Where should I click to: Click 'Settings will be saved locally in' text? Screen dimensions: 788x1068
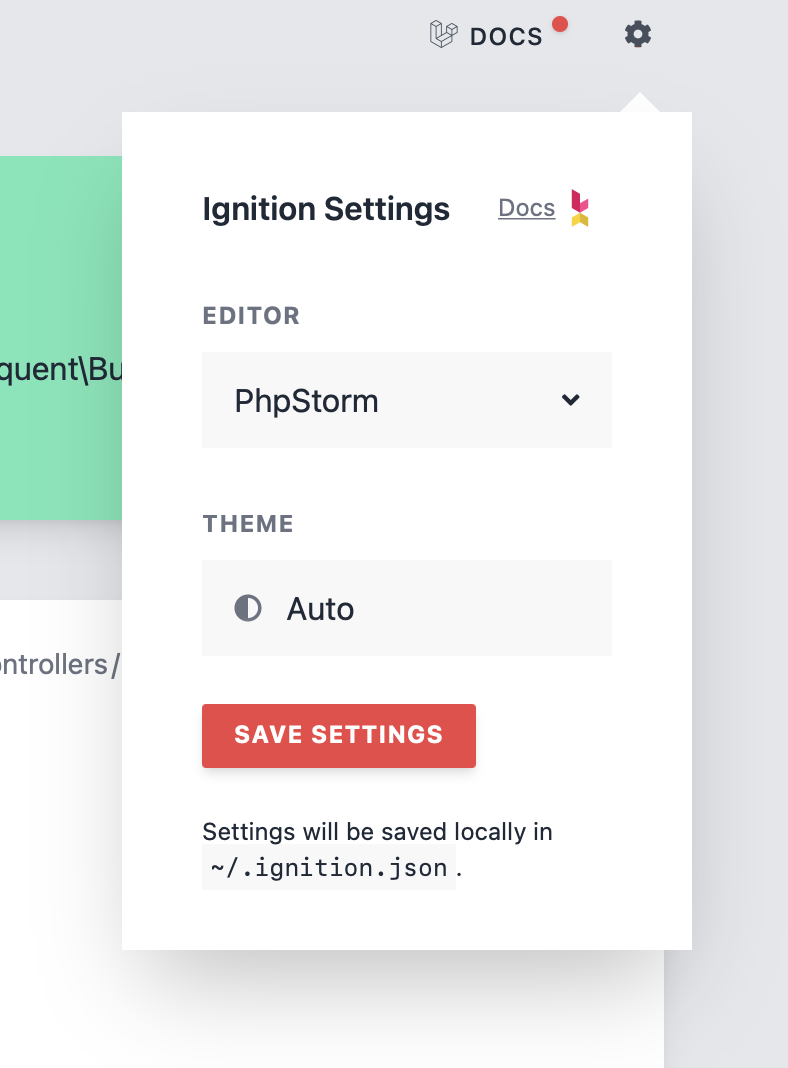(377, 832)
